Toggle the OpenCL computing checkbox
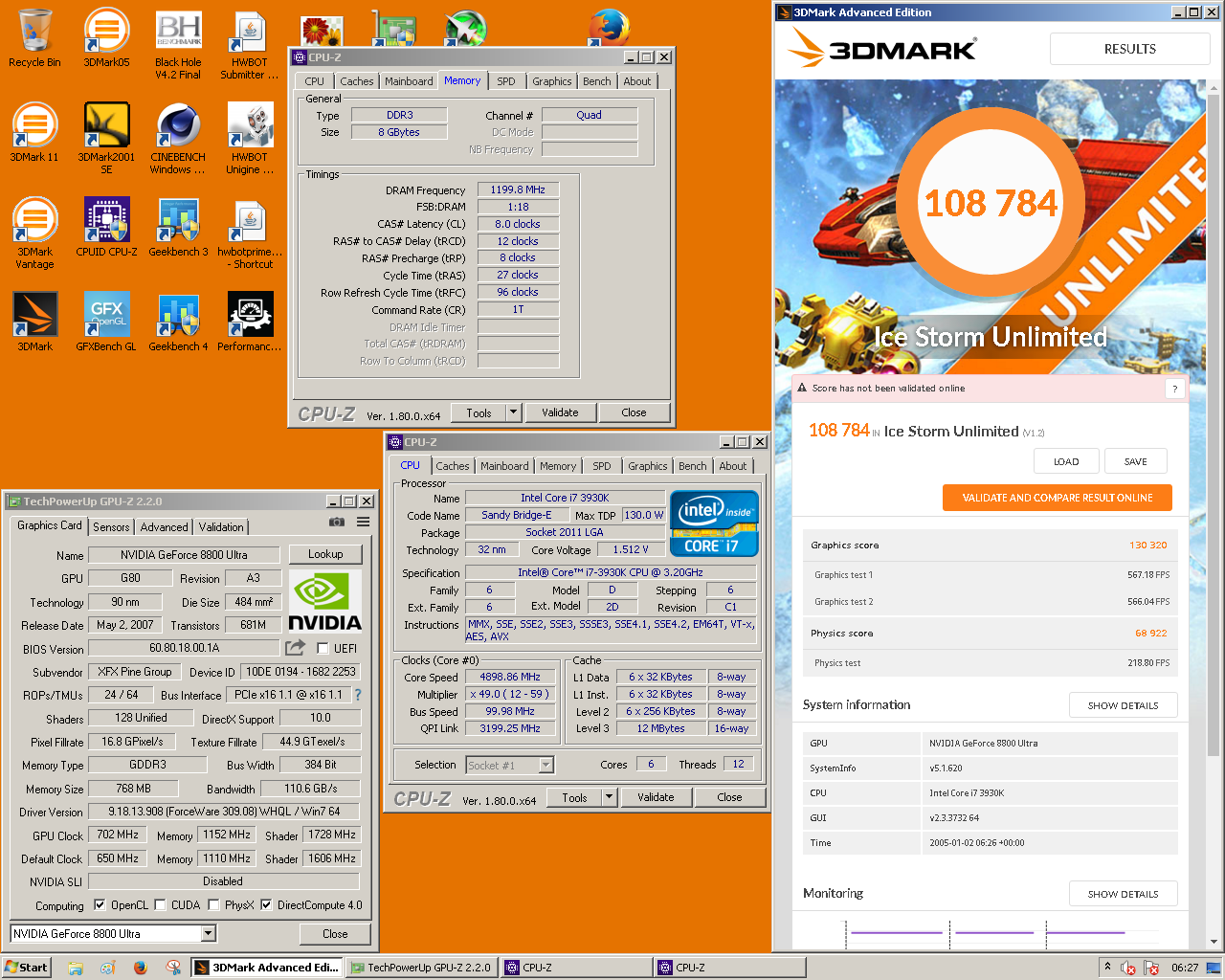This screenshot has height=980, width=1225. pyautogui.click(x=100, y=904)
